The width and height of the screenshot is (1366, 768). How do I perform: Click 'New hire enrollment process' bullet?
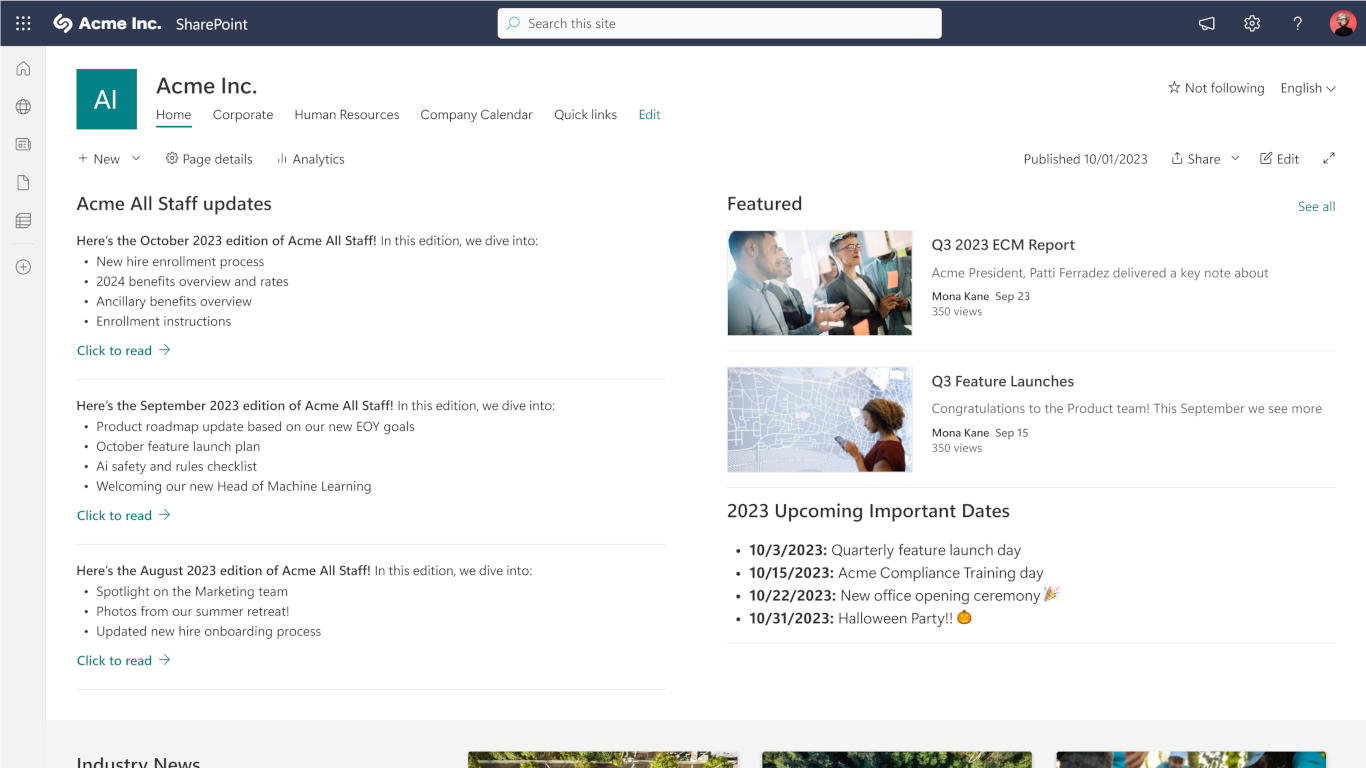coord(180,262)
